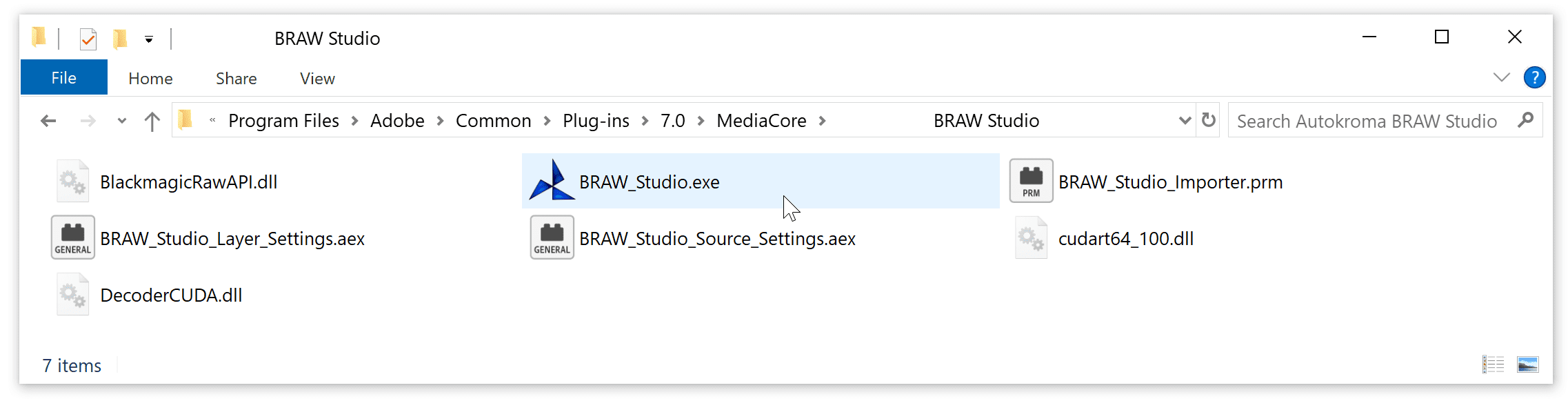Click the BRAW_Studio_Importer.prm plugin icon

click(1031, 181)
